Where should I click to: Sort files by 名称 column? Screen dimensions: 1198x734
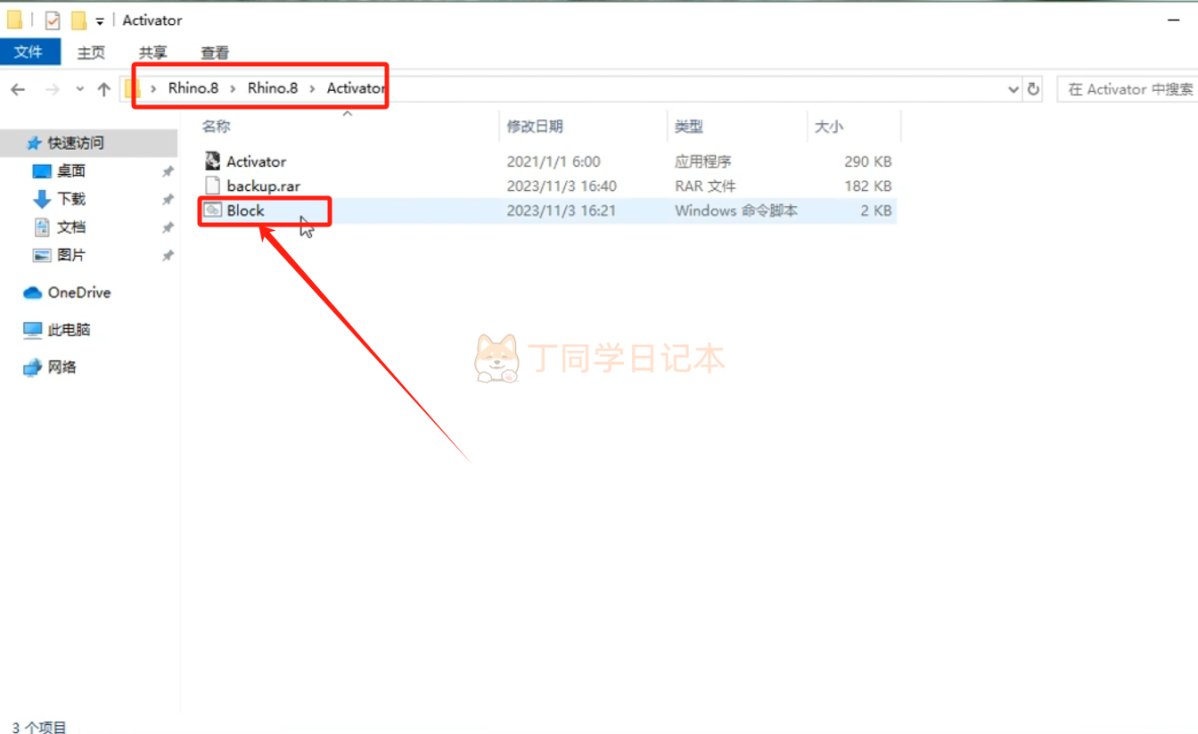click(216, 127)
